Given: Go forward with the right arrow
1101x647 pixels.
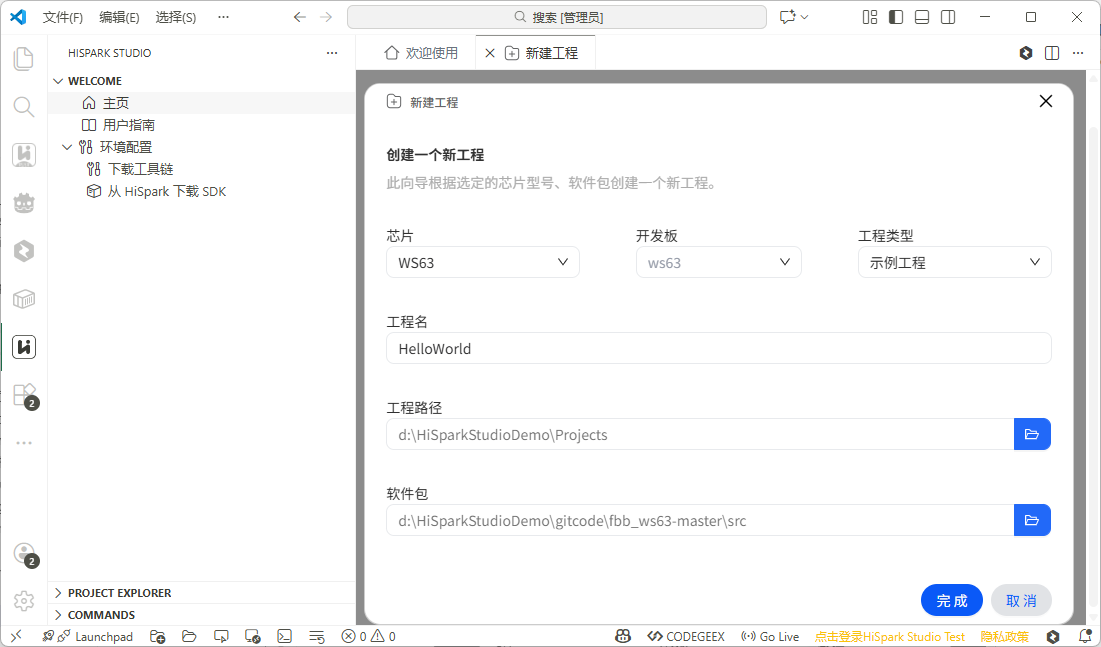Looking at the screenshot, I should pos(326,17).
